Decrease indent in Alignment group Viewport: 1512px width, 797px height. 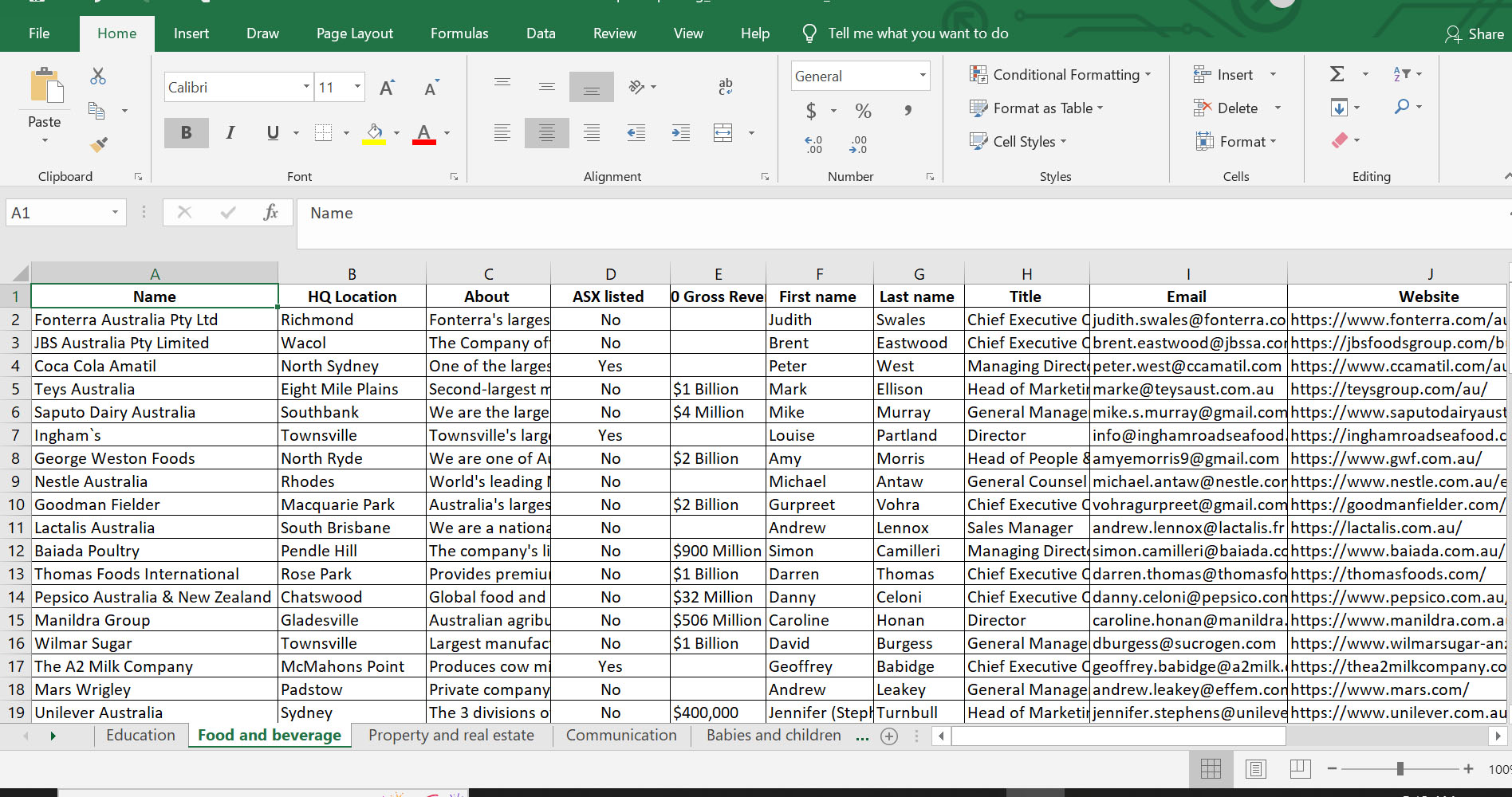coord(636,133)
